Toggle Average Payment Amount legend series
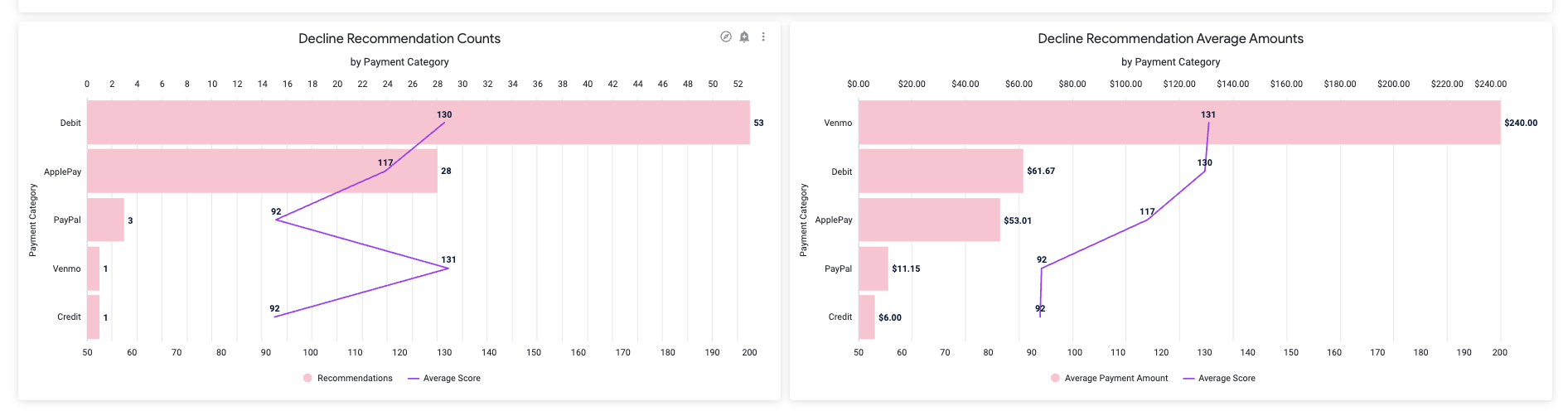This screenshot has width=1568, height=411. point(1109,378)
